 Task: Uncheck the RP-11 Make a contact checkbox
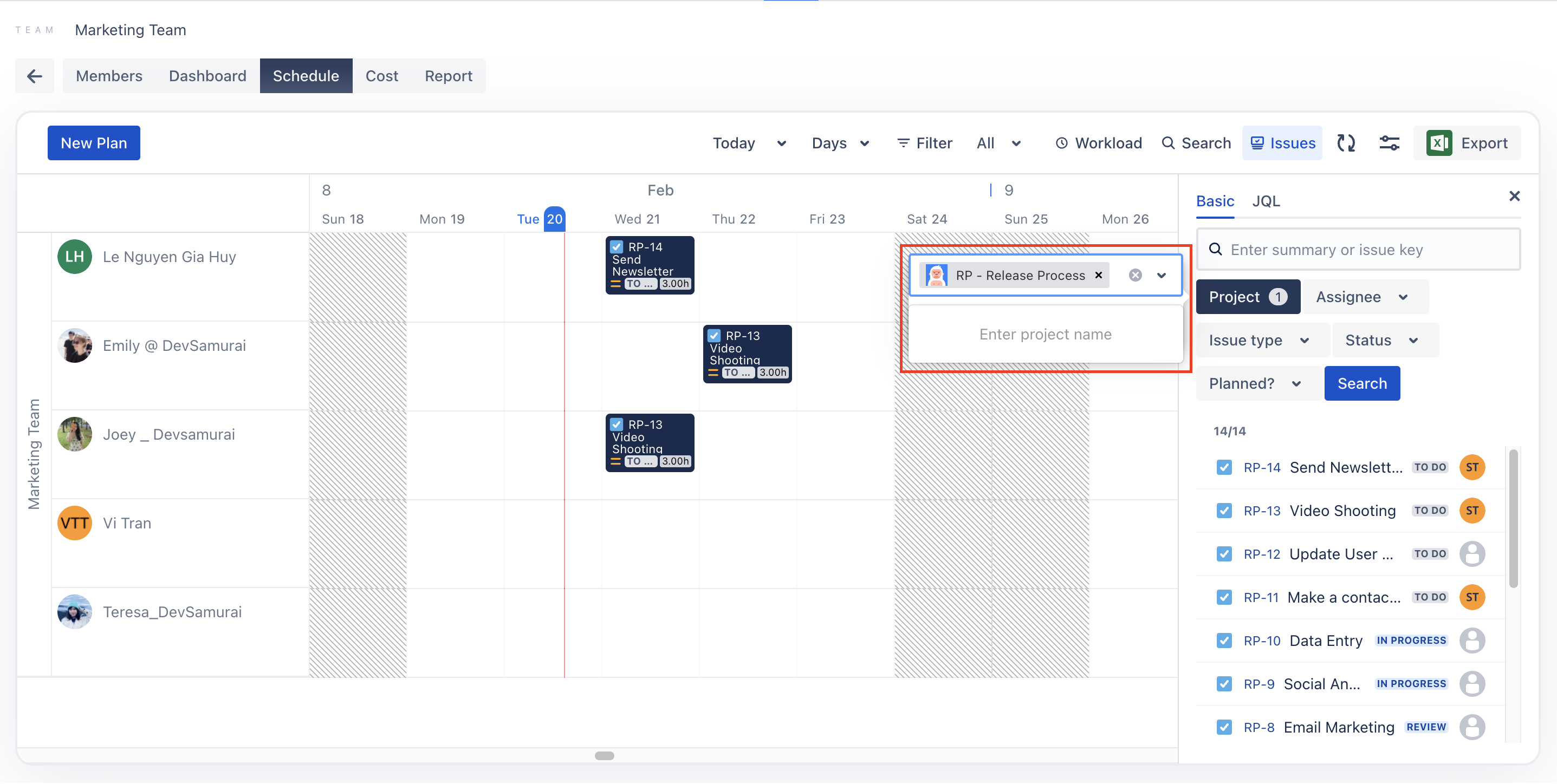tap(1224, 598)
